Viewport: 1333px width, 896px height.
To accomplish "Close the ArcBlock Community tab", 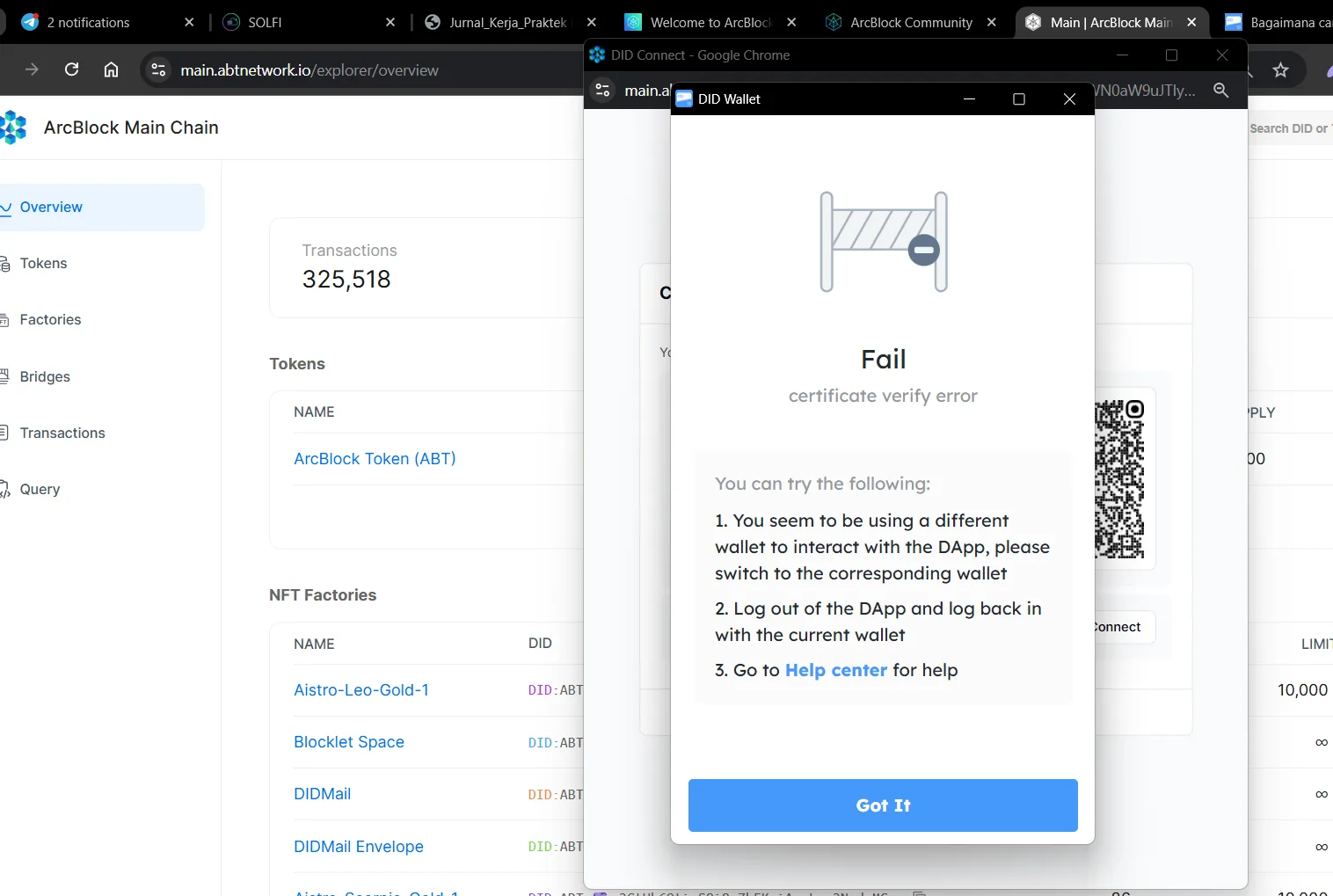I will coord(992,22).
